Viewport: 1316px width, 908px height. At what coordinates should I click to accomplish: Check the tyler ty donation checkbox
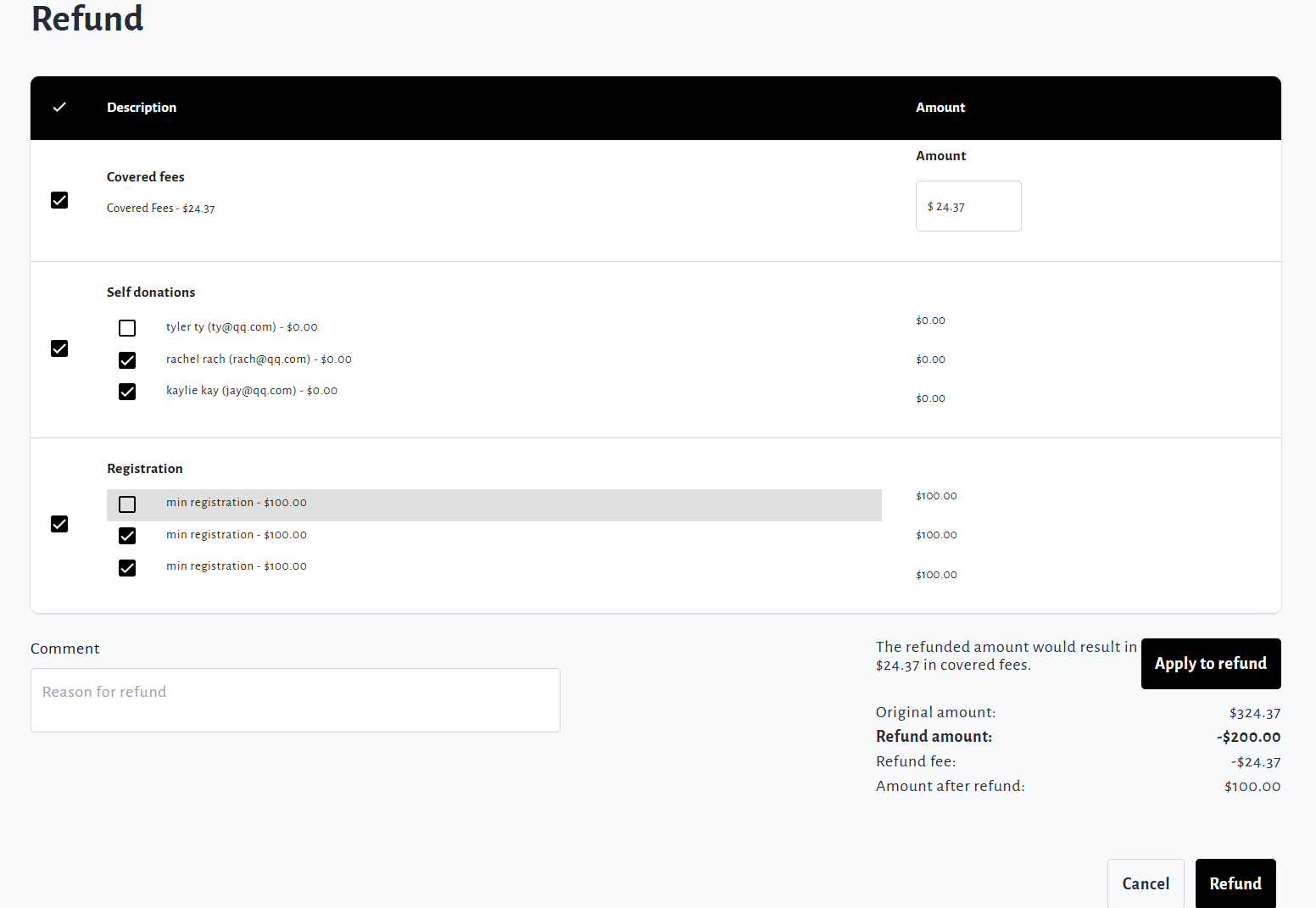(127, 328)
